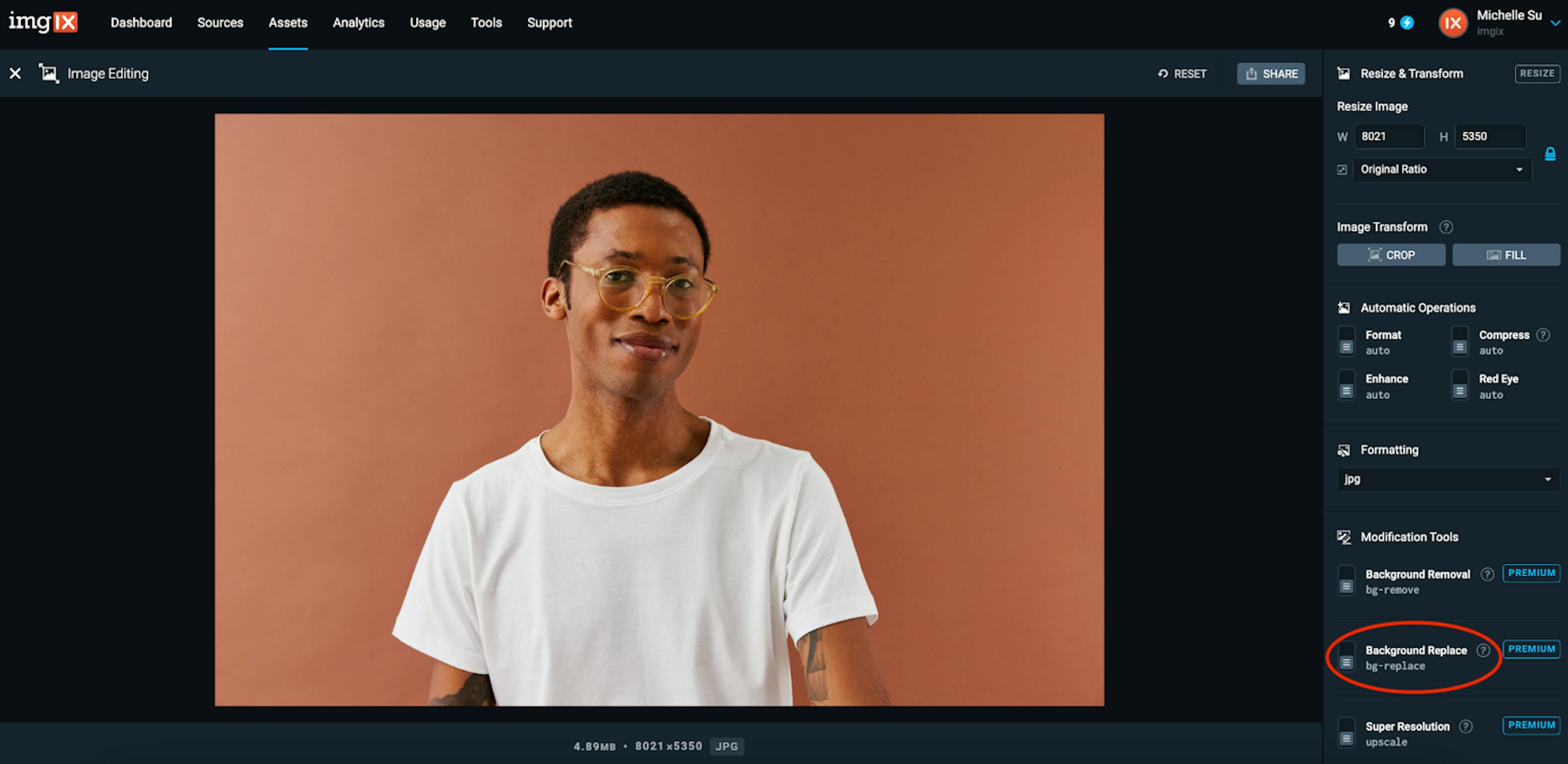Open the Compress help icon
The image size is (1568, 764).
click(x=1543, y=334)
